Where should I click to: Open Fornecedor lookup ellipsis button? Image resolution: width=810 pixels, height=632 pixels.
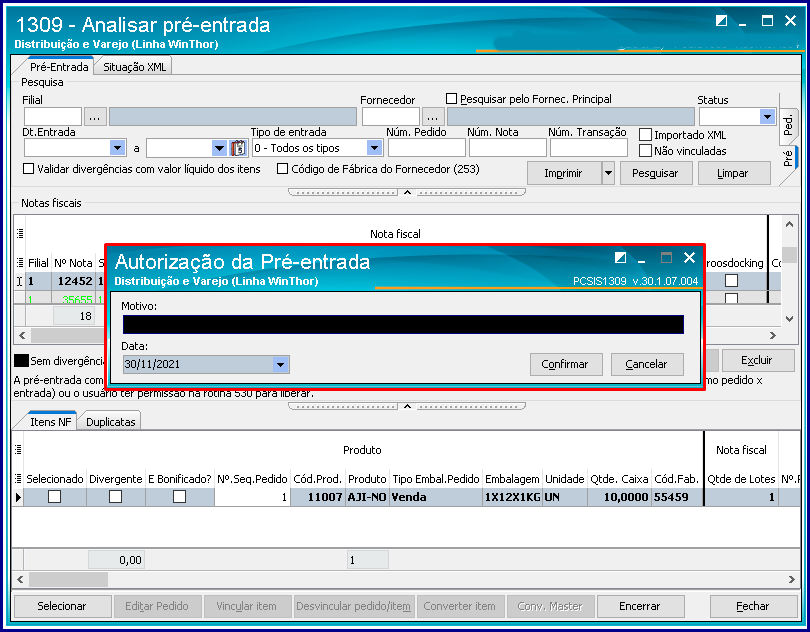click(433, 117)
